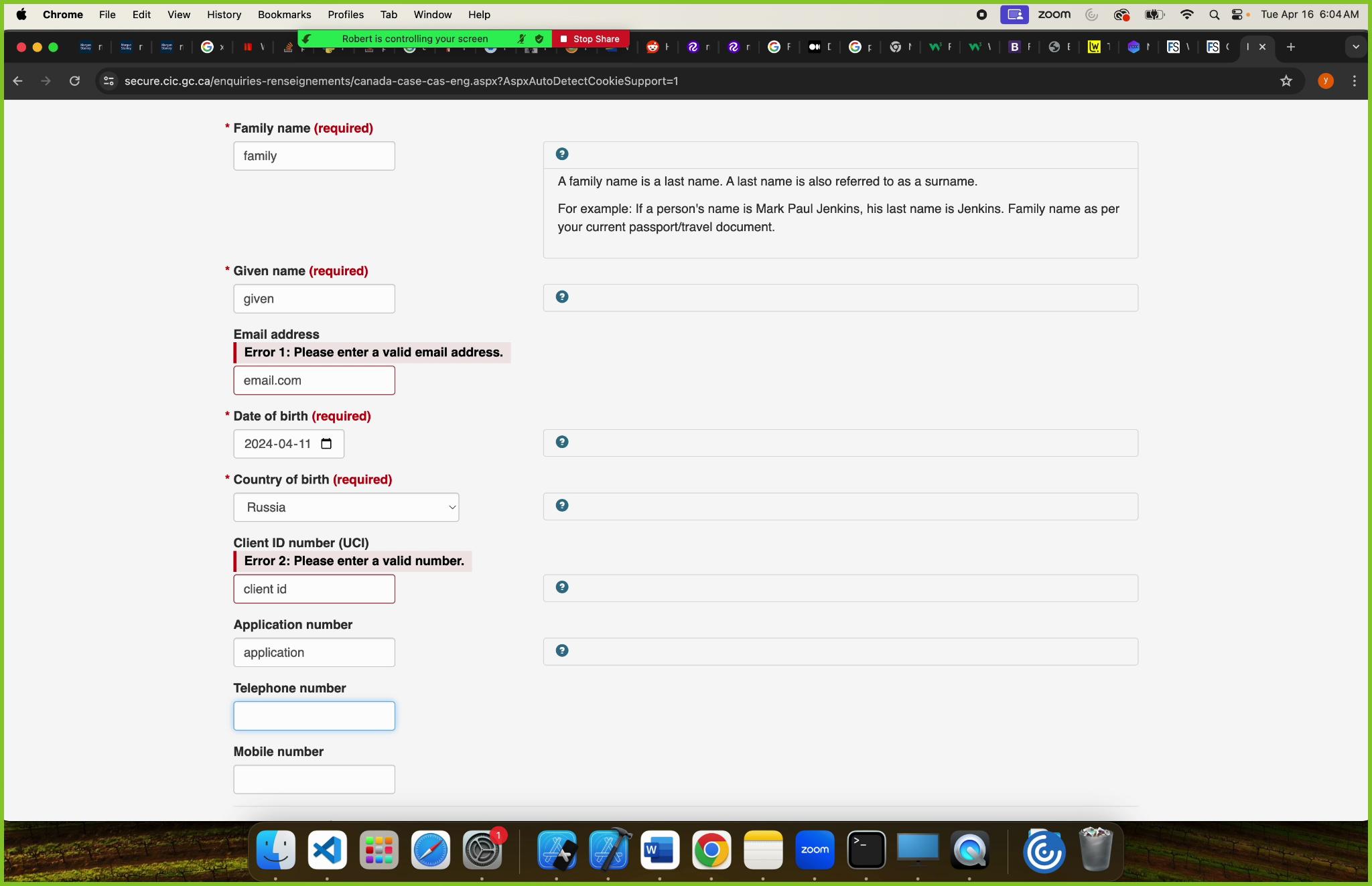This screenshot has width=1372, height=886.
Task: Click the Window menu in menu bar
Action: pyautogui.click(x=433, y=14)
